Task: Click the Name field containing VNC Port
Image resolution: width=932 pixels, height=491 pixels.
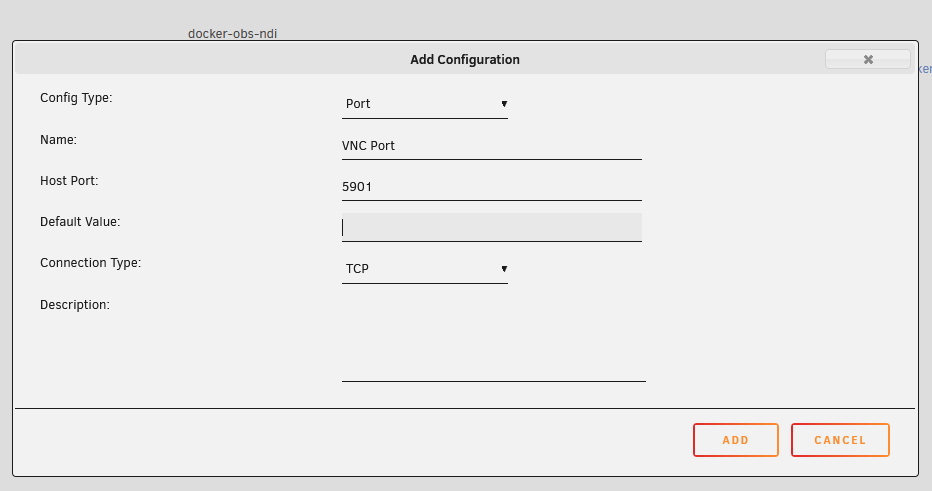Action: click(492, 146)
